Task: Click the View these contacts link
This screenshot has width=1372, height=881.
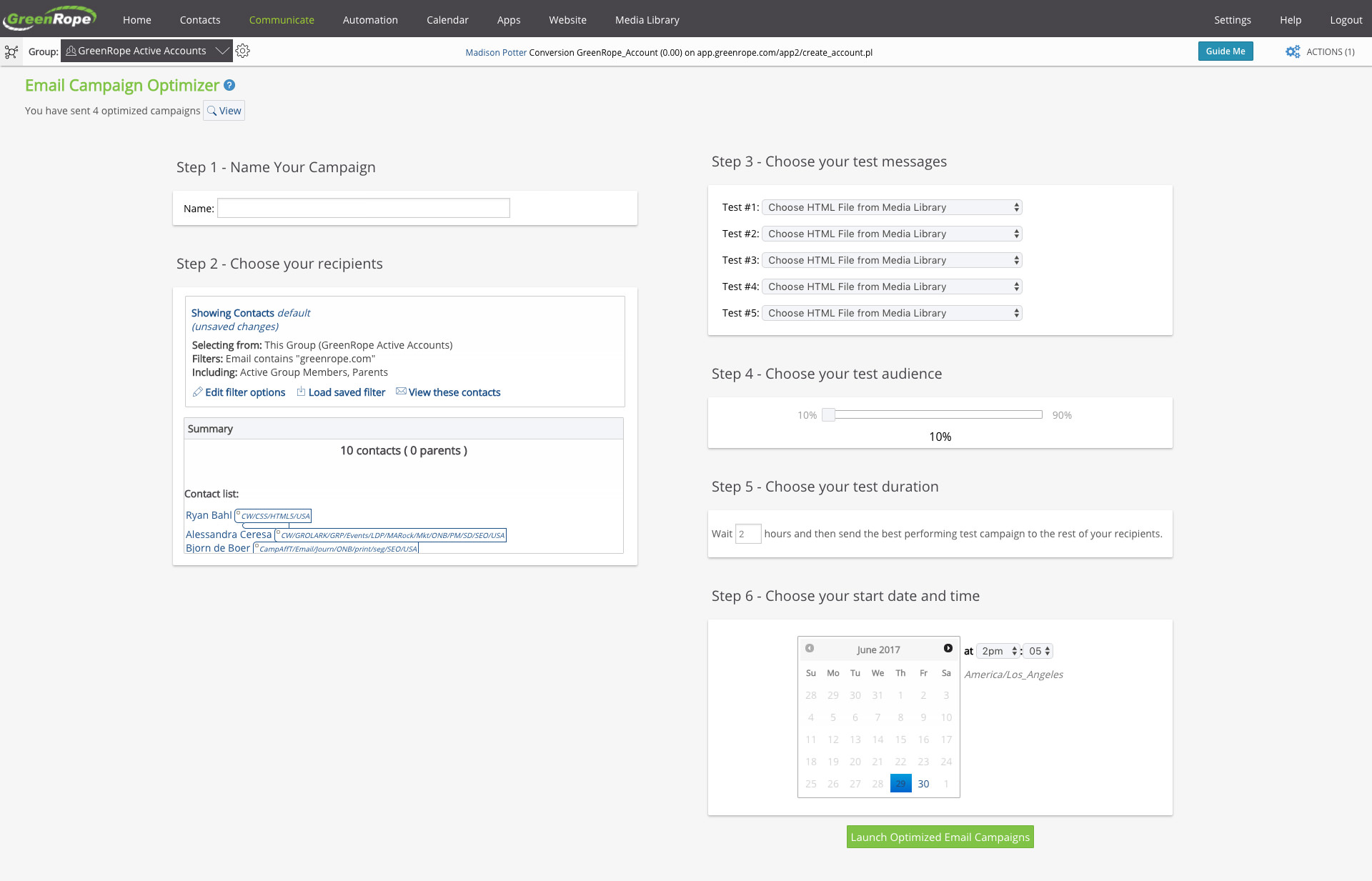Action: [454, 392]
